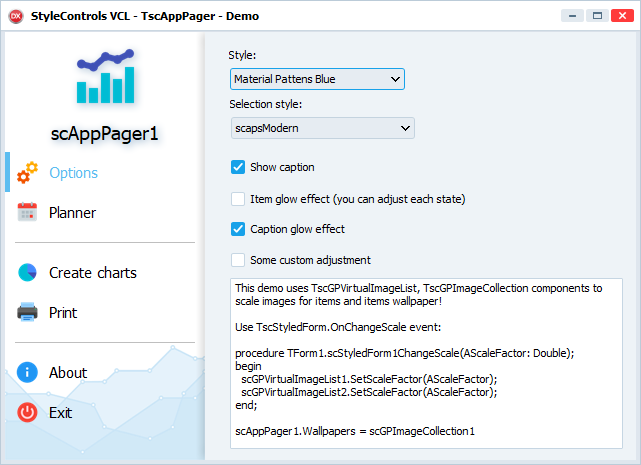Click the arrow of the Style combo box
641x465 pixels.
click(x=395, y=79)
